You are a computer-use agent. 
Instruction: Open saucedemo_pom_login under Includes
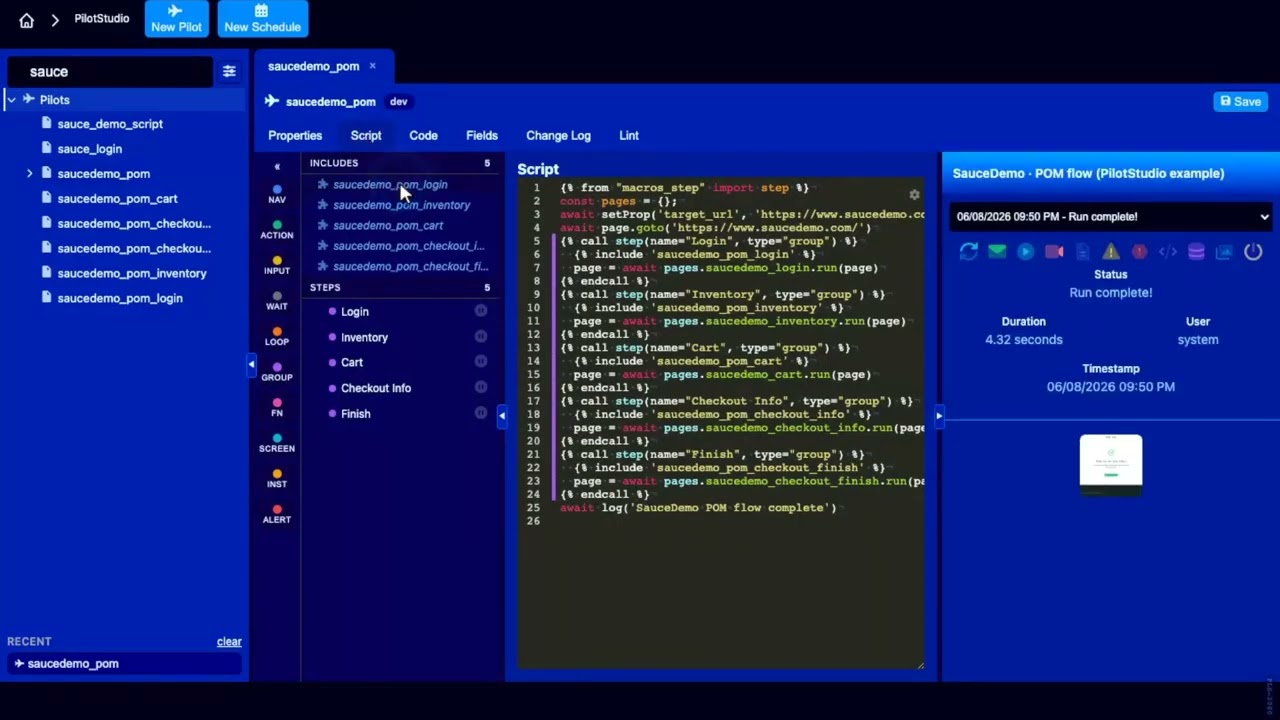click(x=390, y=184)
